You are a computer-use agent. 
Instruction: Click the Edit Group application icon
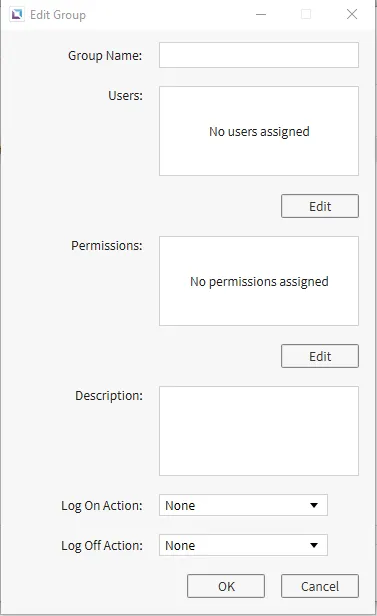pyautogui.click(x=17, y=15)
